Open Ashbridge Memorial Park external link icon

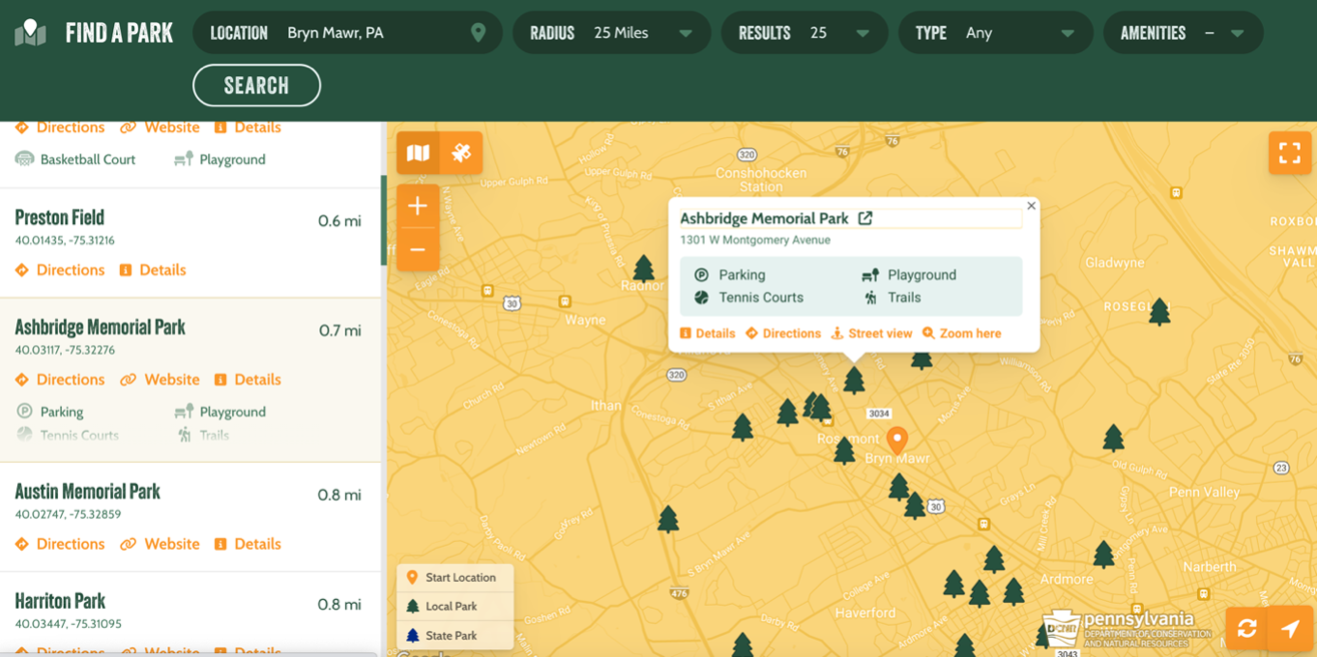tap(866, 218)
